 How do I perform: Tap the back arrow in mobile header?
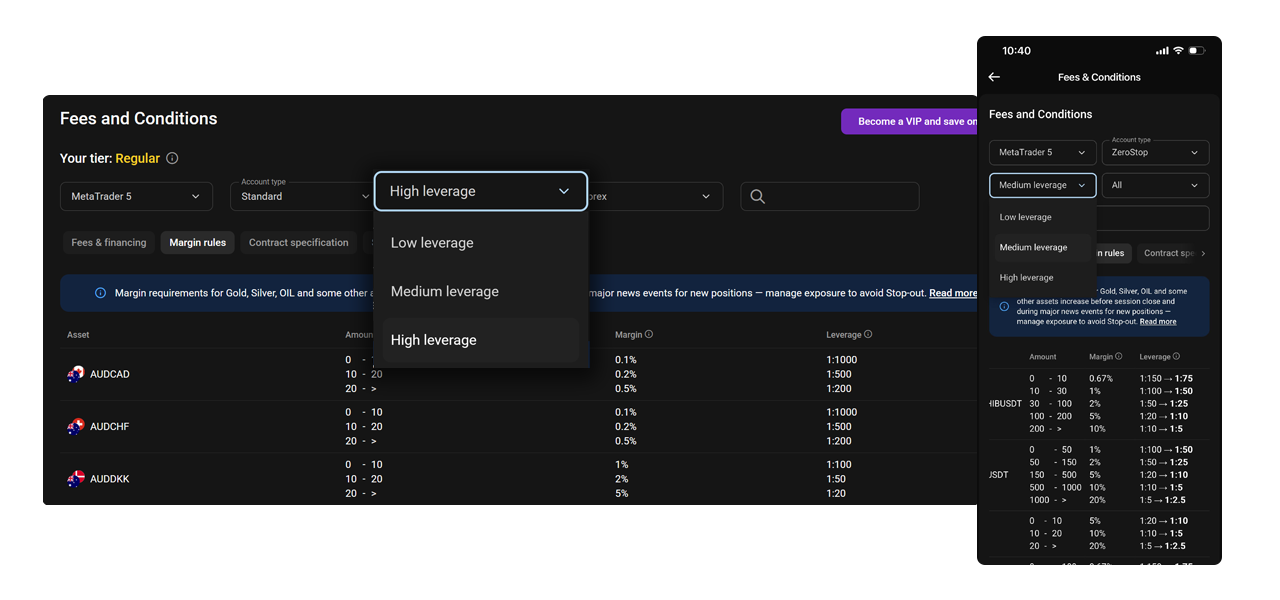point(994,77)
